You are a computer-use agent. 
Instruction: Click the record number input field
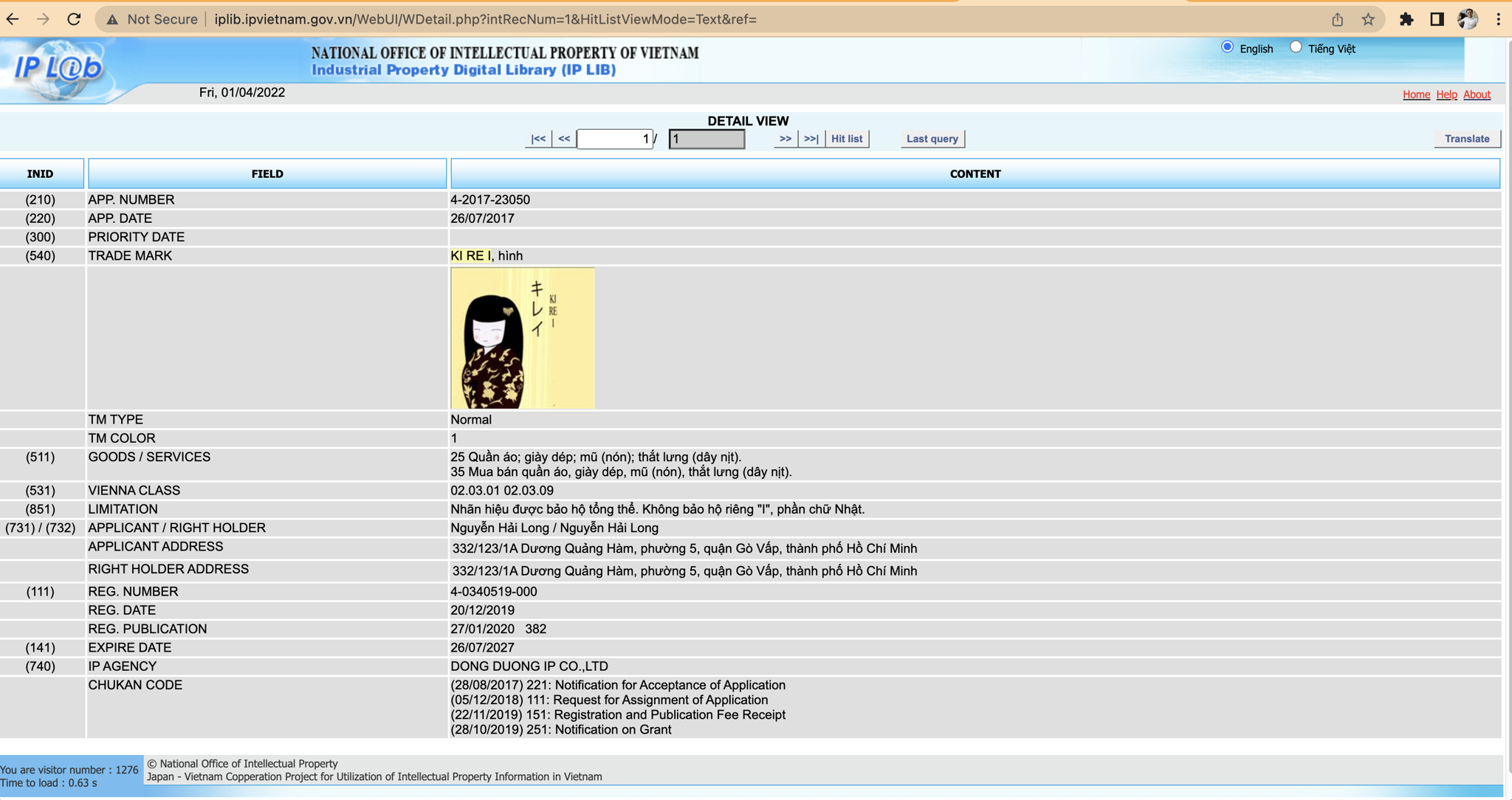(614, 139)
